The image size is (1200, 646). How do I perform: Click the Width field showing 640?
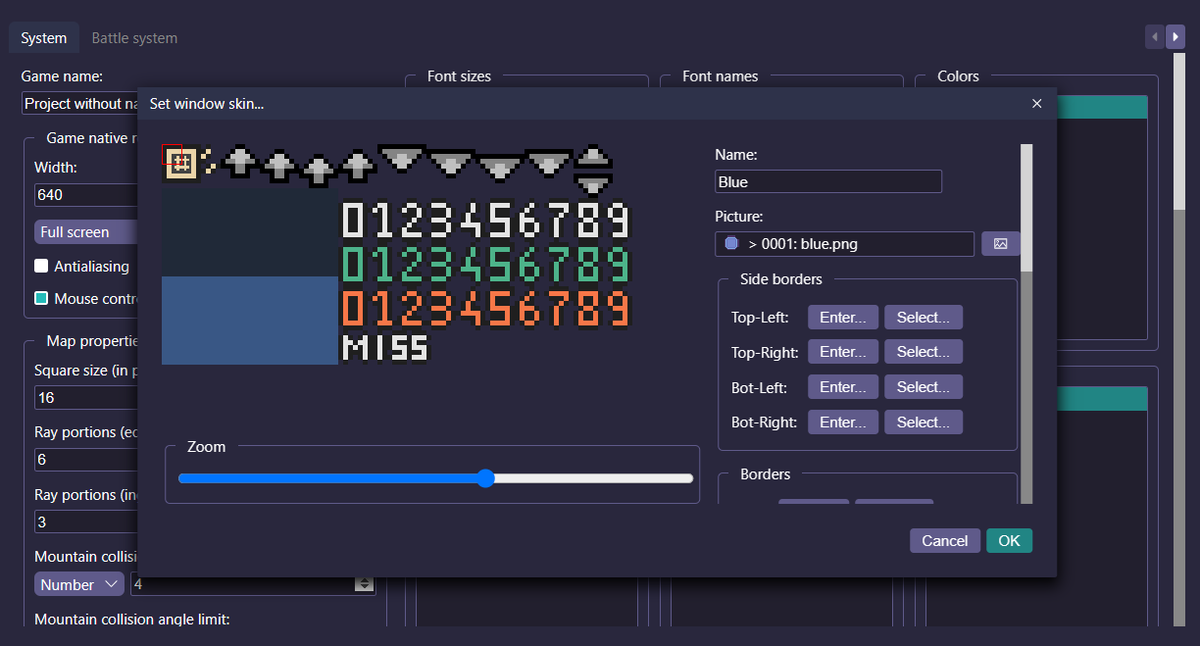pyautogui.click(x=85, y=195)
